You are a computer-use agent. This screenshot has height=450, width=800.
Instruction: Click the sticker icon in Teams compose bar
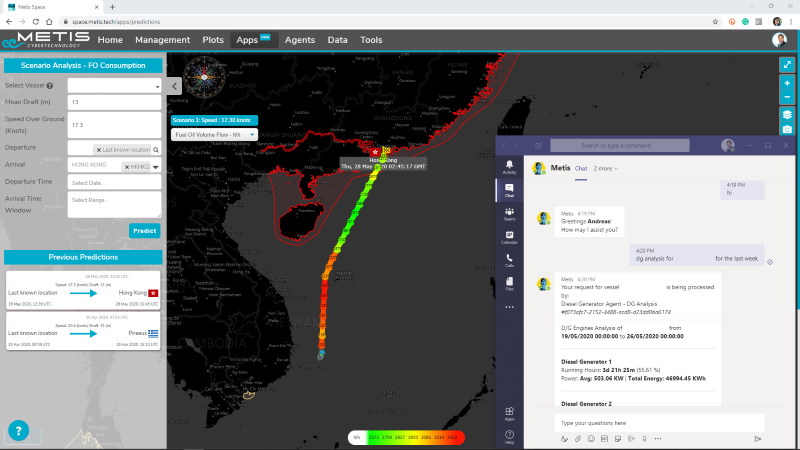coord(618,439)
